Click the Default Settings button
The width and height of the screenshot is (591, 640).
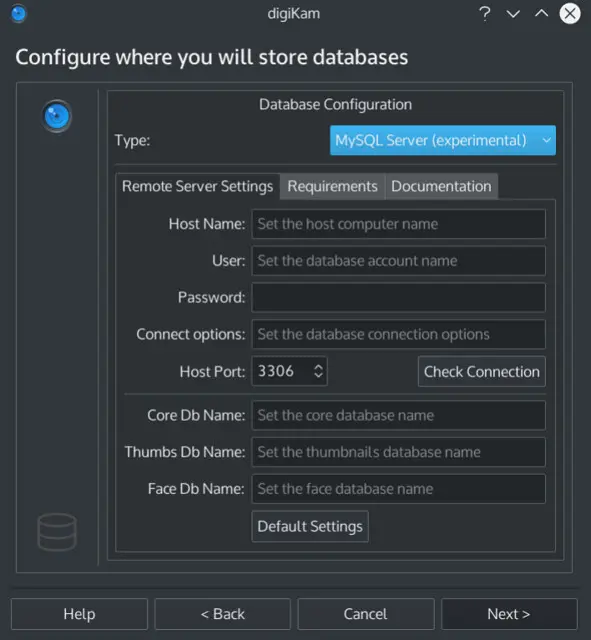pos(310,527)
